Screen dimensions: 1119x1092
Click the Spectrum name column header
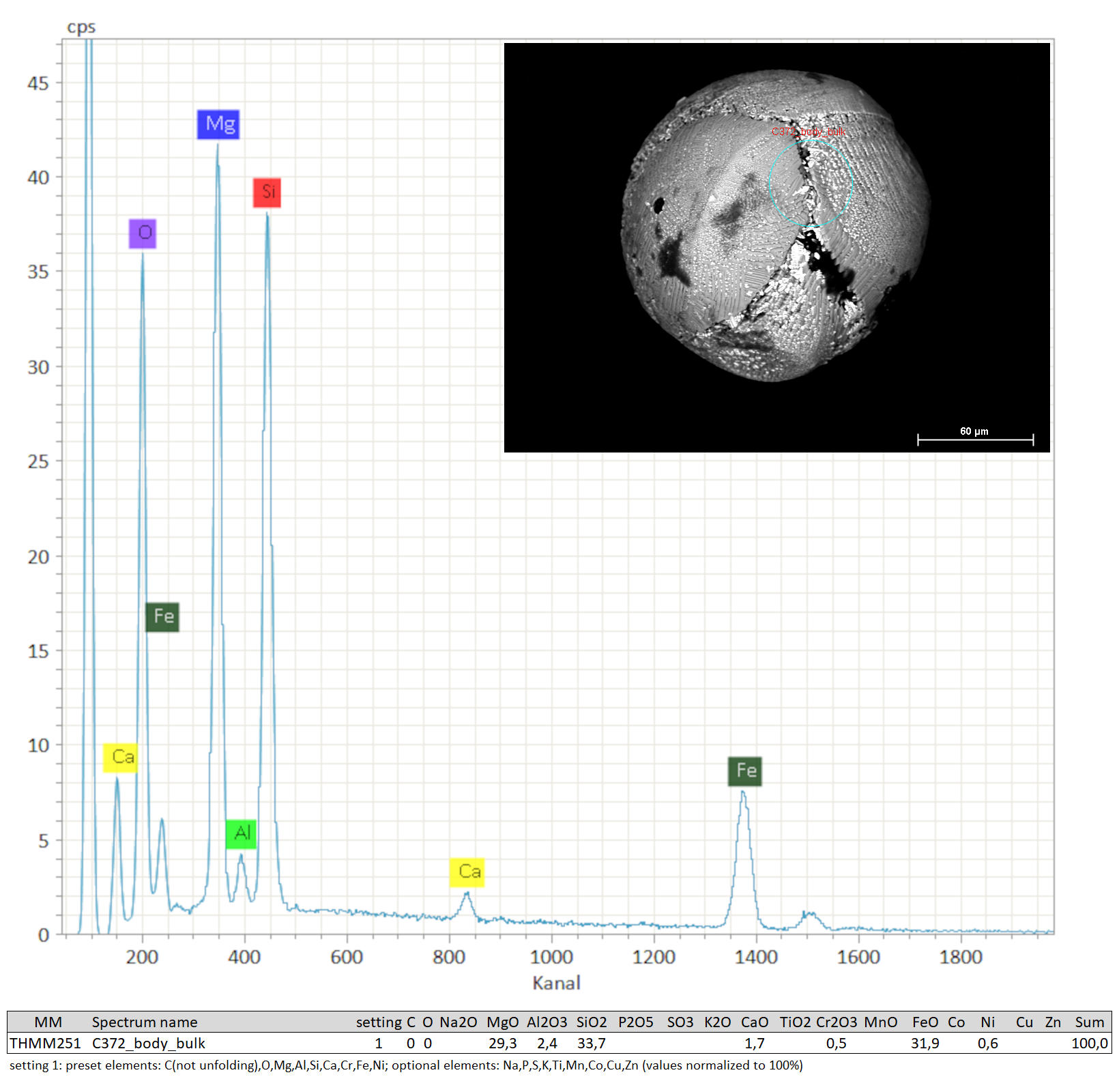pos(145,1022)
